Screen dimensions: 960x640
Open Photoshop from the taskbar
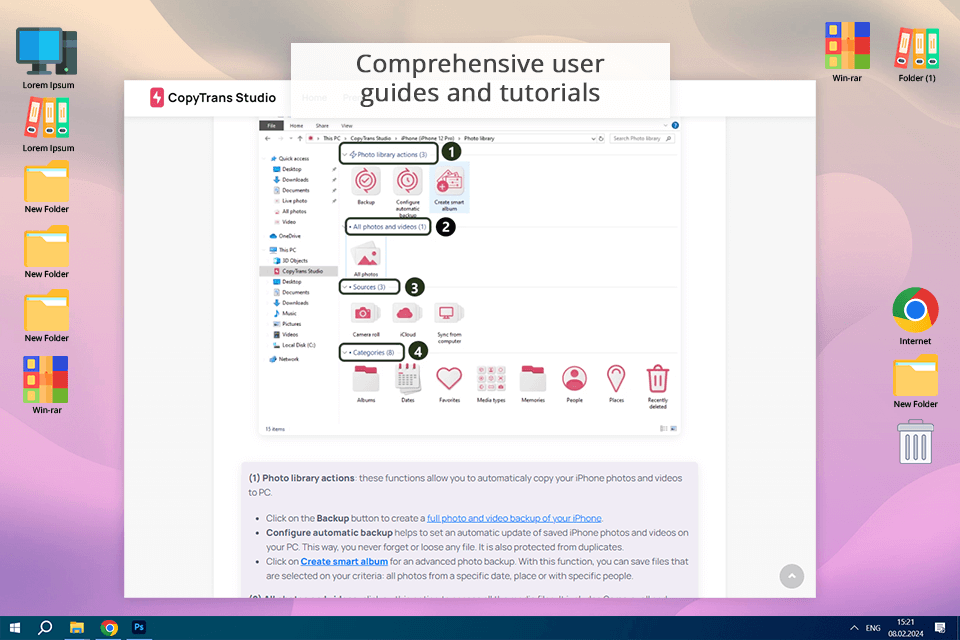(139, 627)
